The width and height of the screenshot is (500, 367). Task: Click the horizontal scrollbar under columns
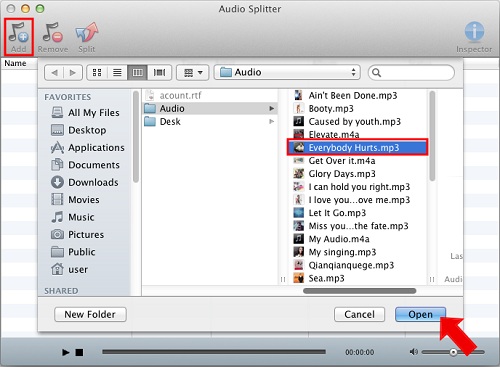[359, 291]
